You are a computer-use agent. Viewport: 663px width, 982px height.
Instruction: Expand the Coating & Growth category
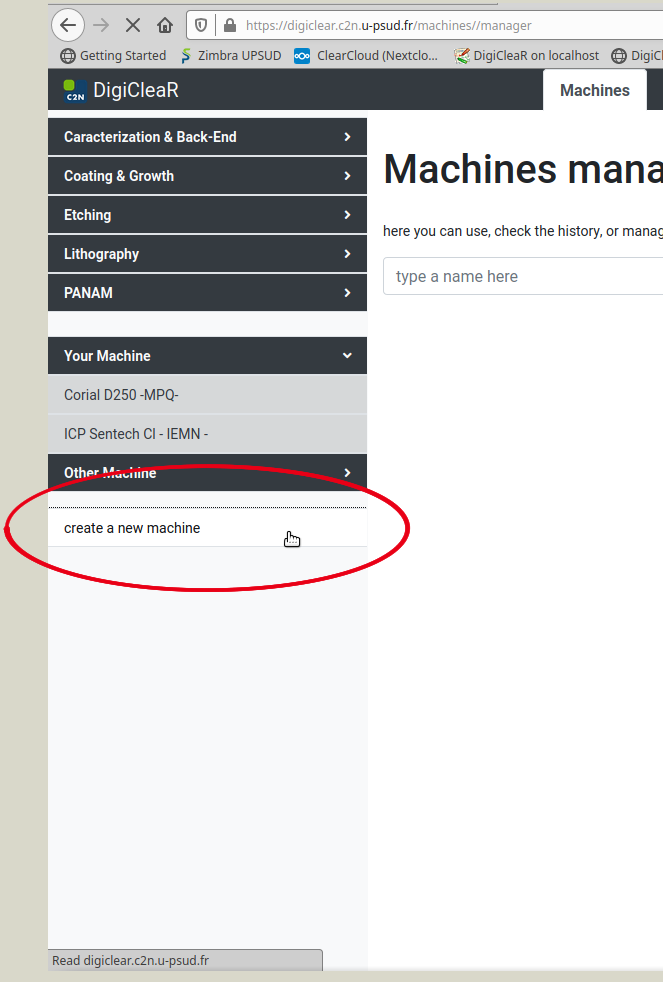pos(207,176)
